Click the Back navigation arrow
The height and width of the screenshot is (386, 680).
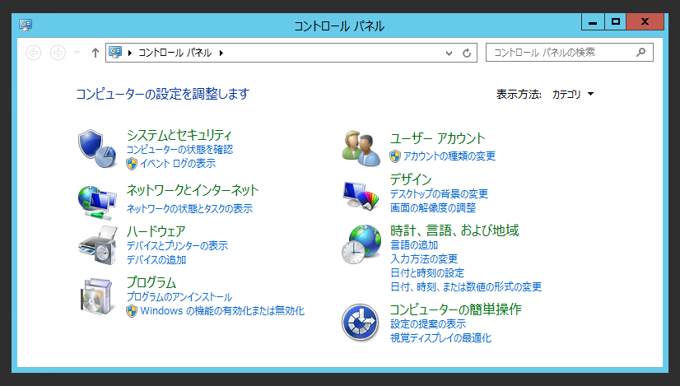pos(33,52)
